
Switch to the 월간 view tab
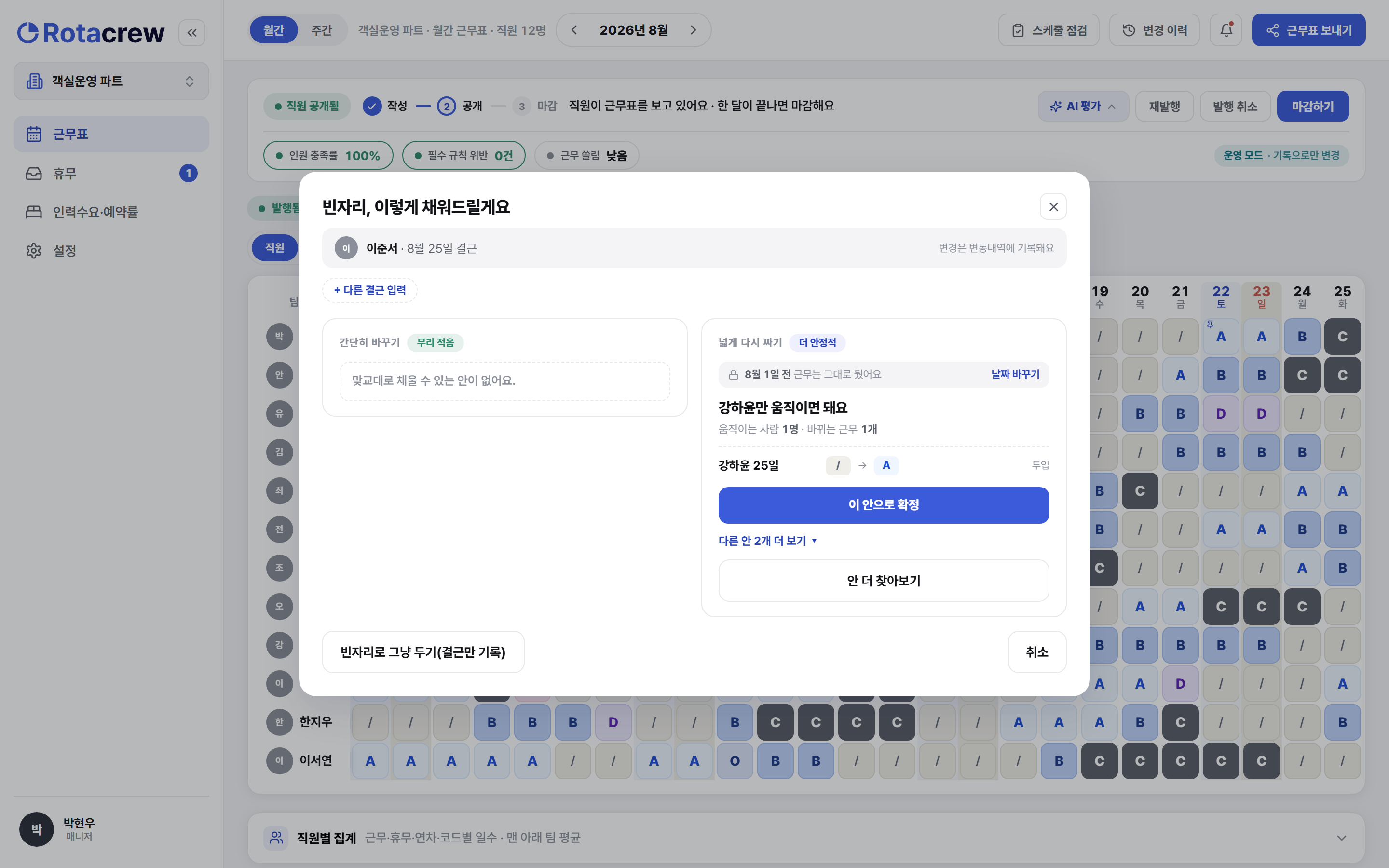point(273,30)
